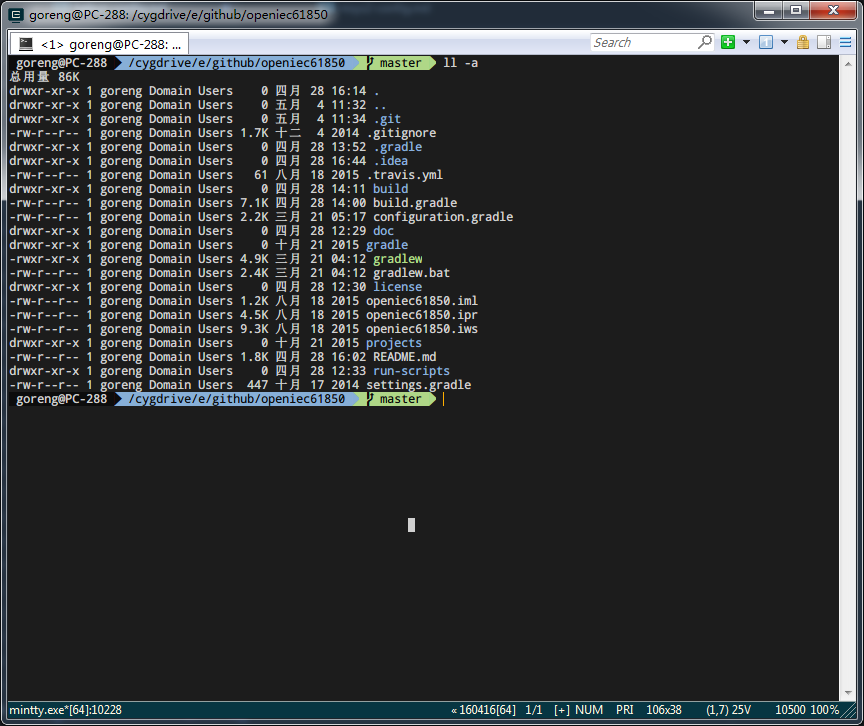Open the system menu hamburger icon
Image resolution: width=864 pixels, height=726 pixels.
(x=846, y=42)
